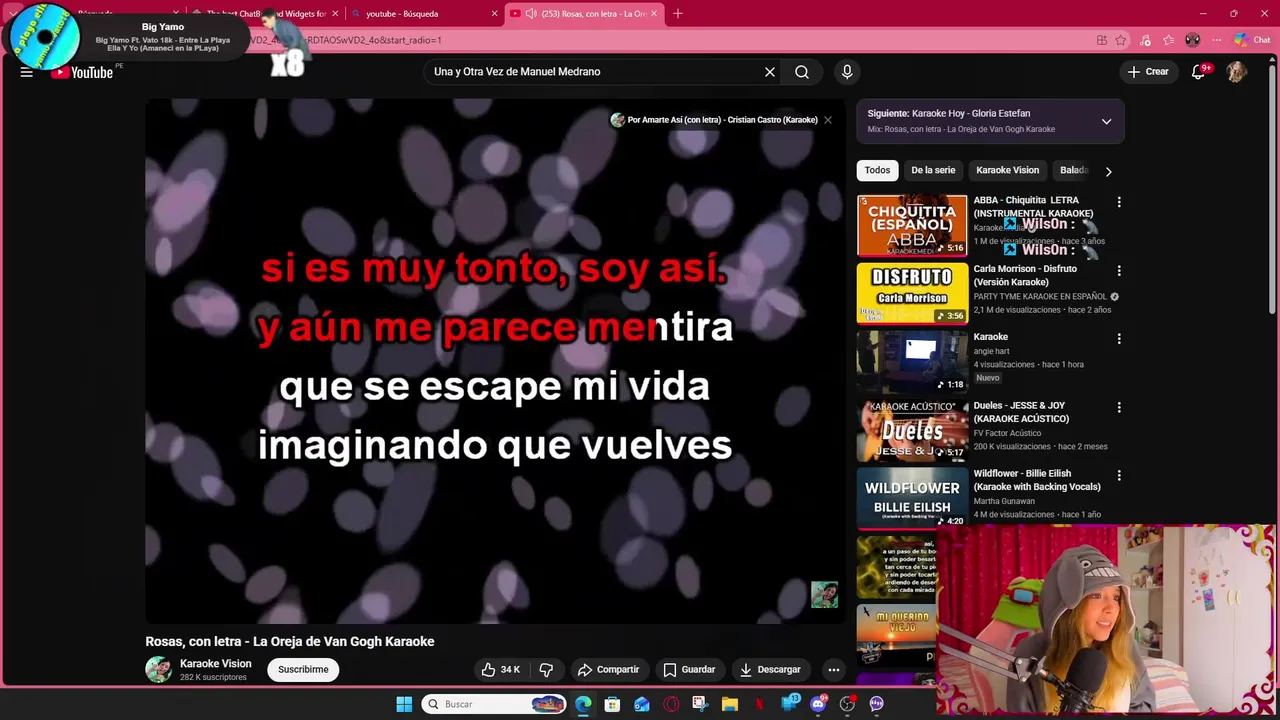
Task: Open menu for ABBA Chiquitita video
Action: tap(1119, 202)
